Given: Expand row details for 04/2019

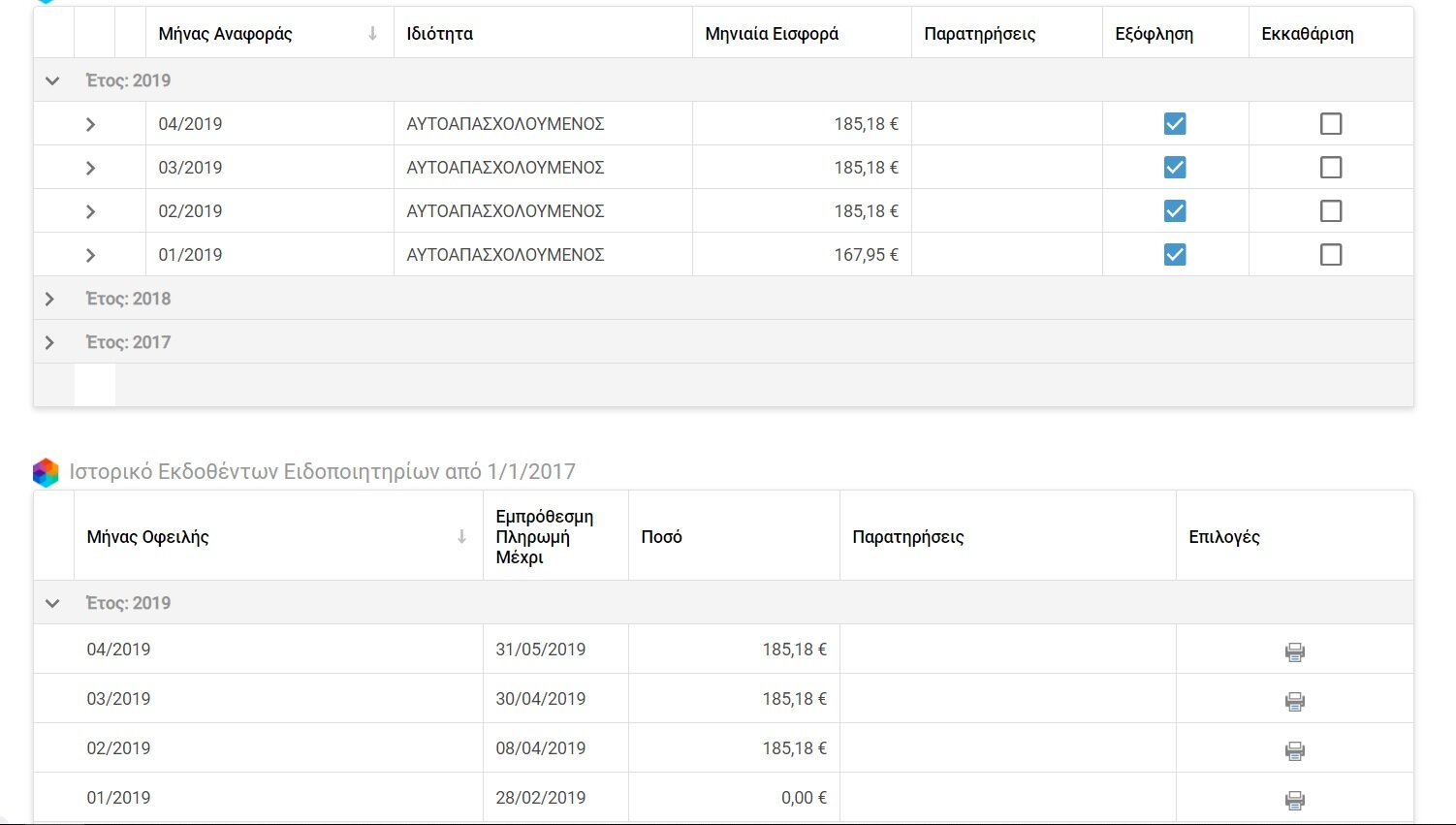Looking at the screenshot, I should pyautogui.click(x=90, y=124).
